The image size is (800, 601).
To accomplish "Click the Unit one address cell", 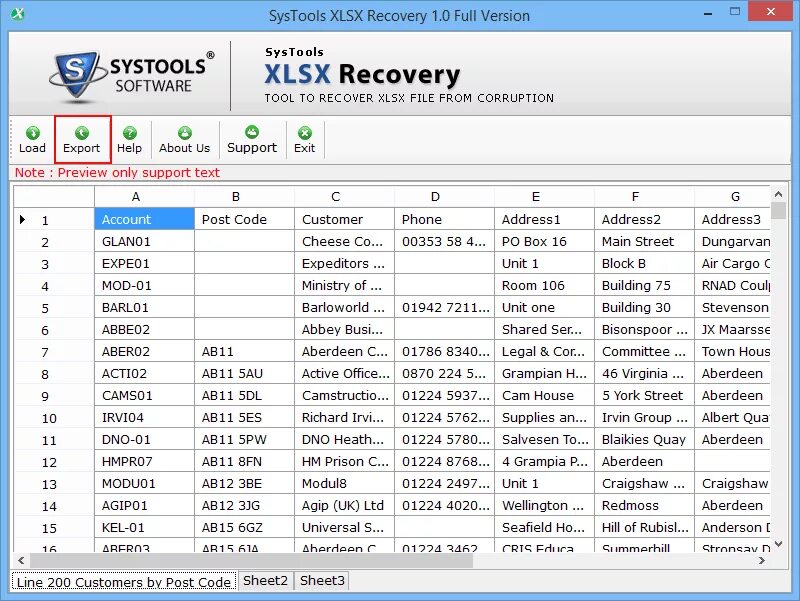I will [544, 307].
